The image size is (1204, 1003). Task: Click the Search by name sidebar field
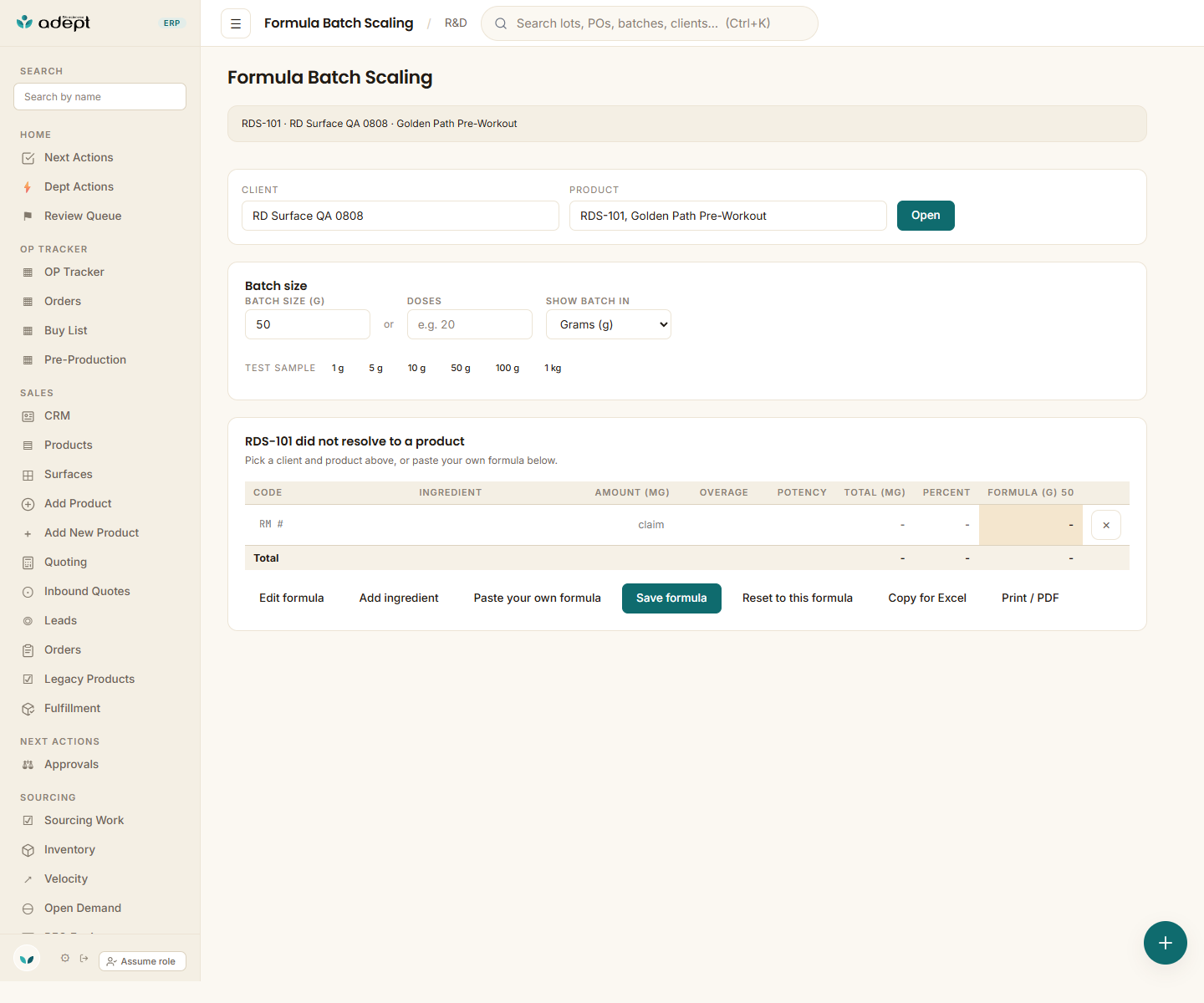pos(99,96)
